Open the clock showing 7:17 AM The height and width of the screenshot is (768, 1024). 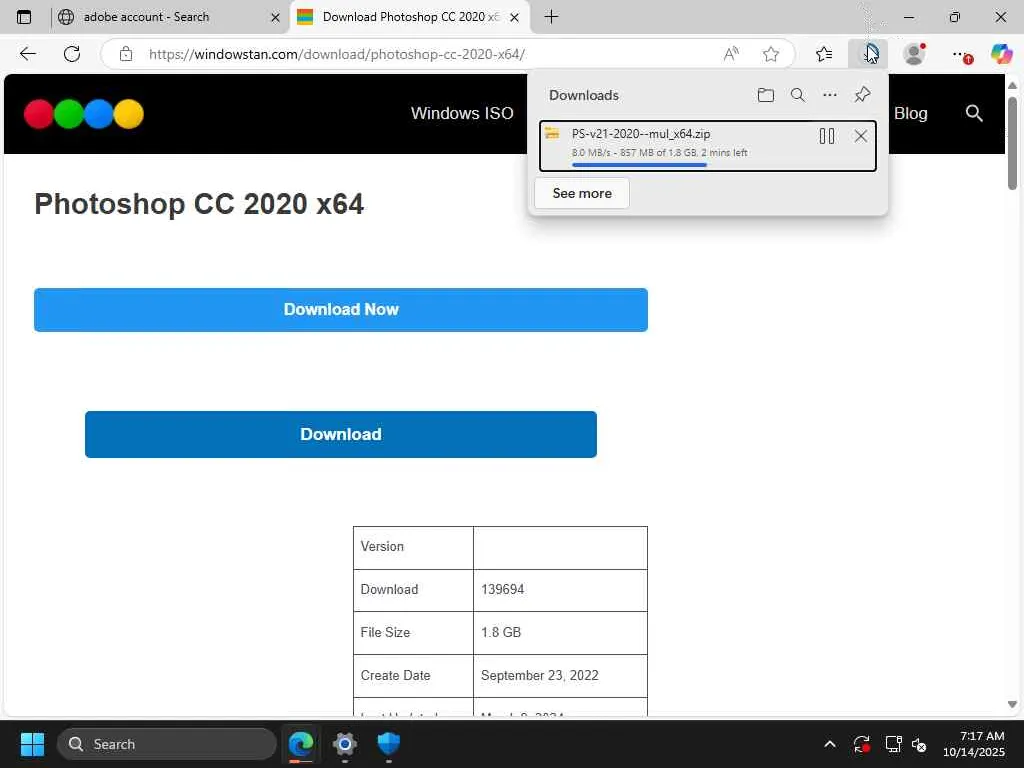[x=973, y=744]
